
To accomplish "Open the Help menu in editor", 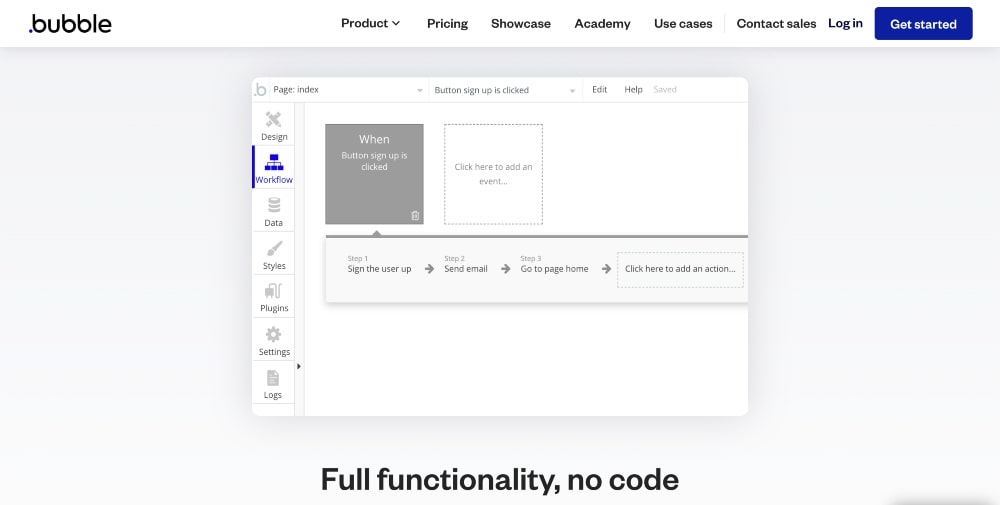I will 633,90.
